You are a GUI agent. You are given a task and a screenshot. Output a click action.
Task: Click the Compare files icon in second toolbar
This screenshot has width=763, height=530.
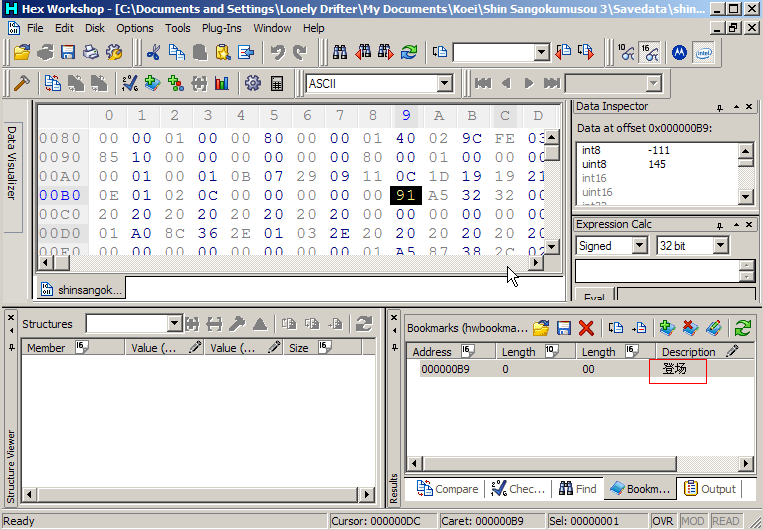point(53,84)
